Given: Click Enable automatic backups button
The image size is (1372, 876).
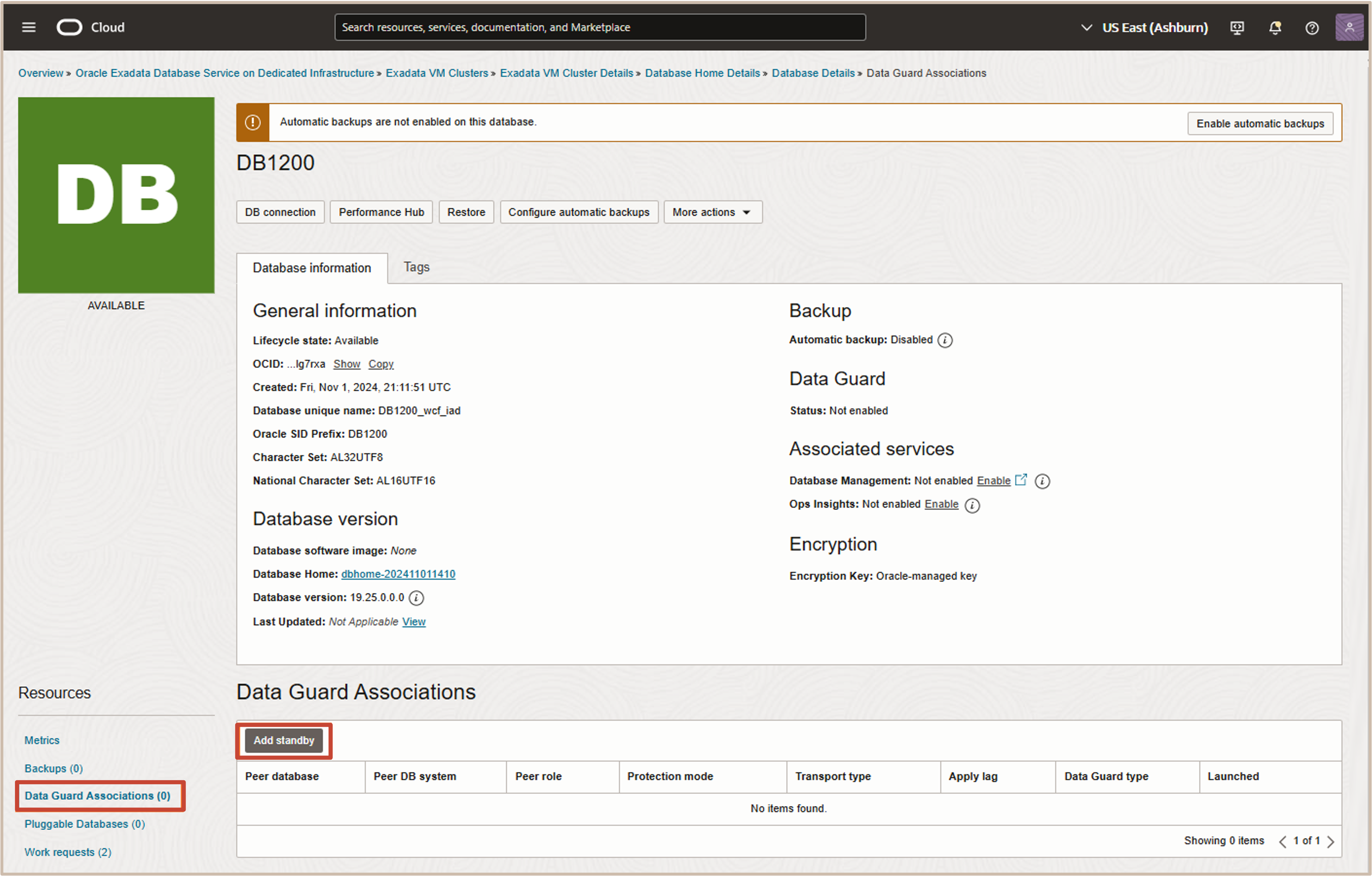Looking at the screenshot, I should (x=1260, y=123).
